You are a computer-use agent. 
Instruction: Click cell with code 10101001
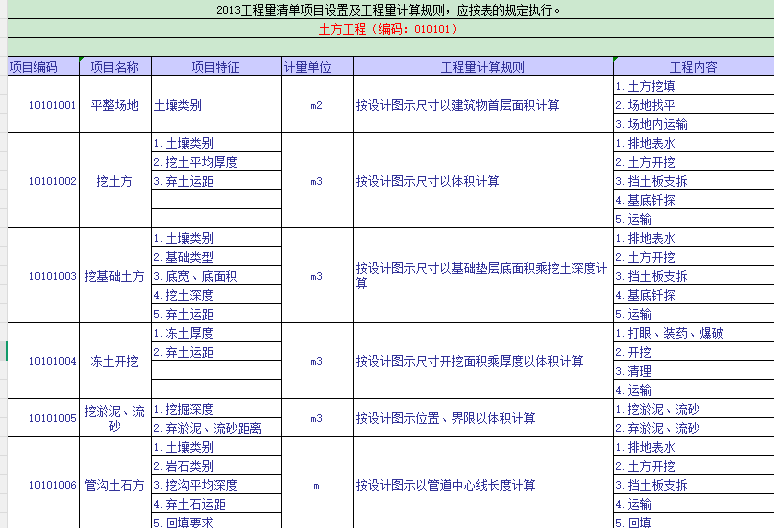43,105
